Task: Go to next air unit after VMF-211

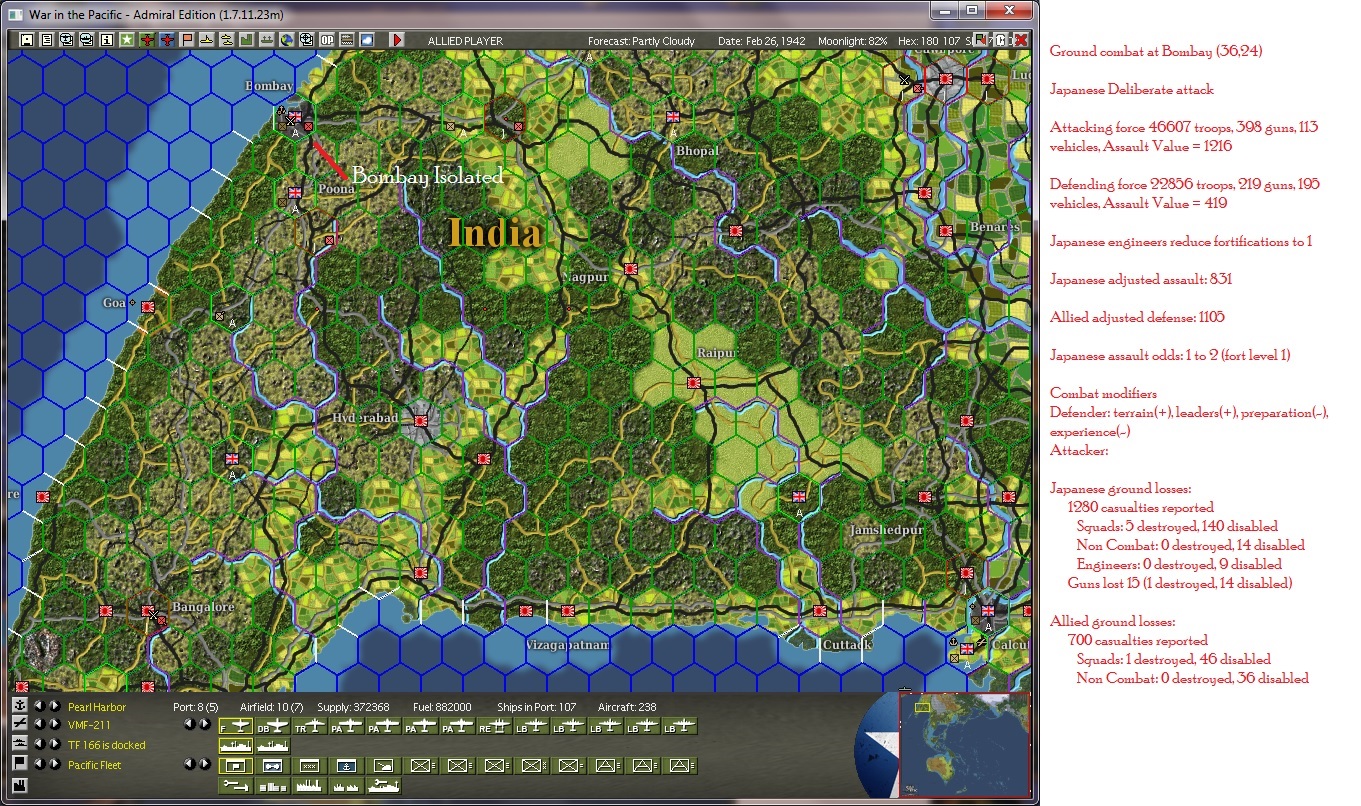Action: (55, 725)
